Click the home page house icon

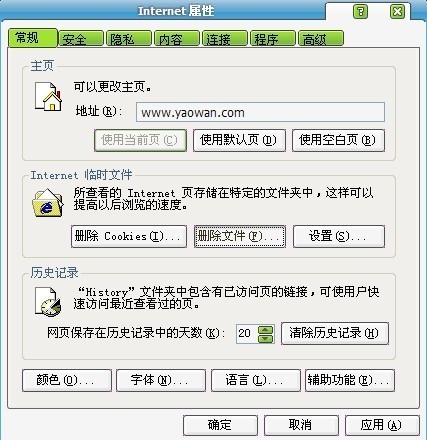click(x=49, y=97)
